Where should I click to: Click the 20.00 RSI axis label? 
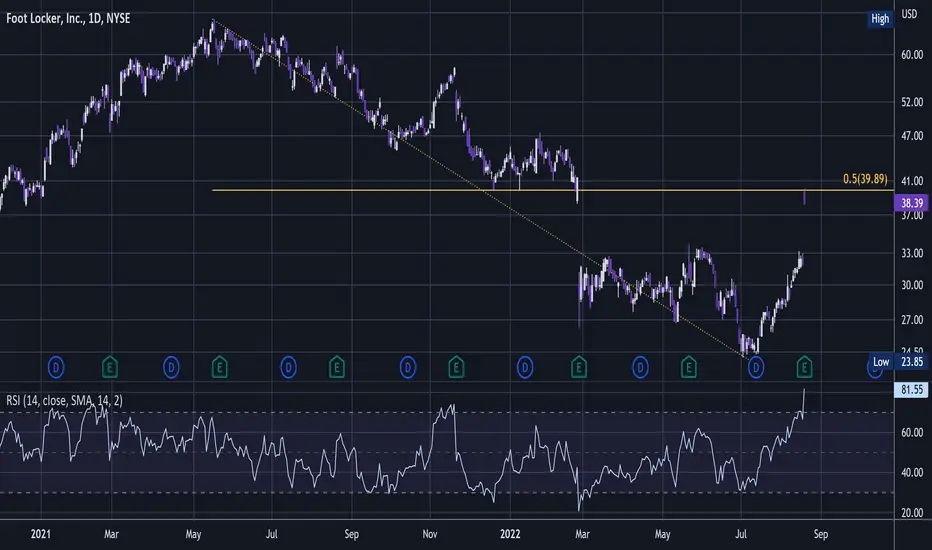coord(912,513)
